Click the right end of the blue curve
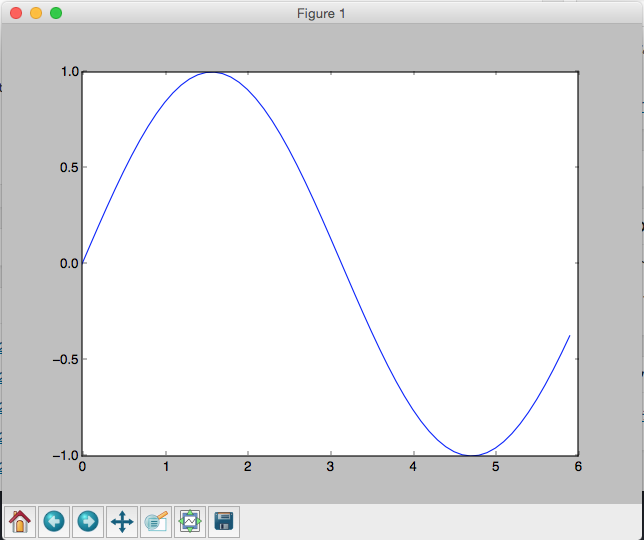 (569, 336)
